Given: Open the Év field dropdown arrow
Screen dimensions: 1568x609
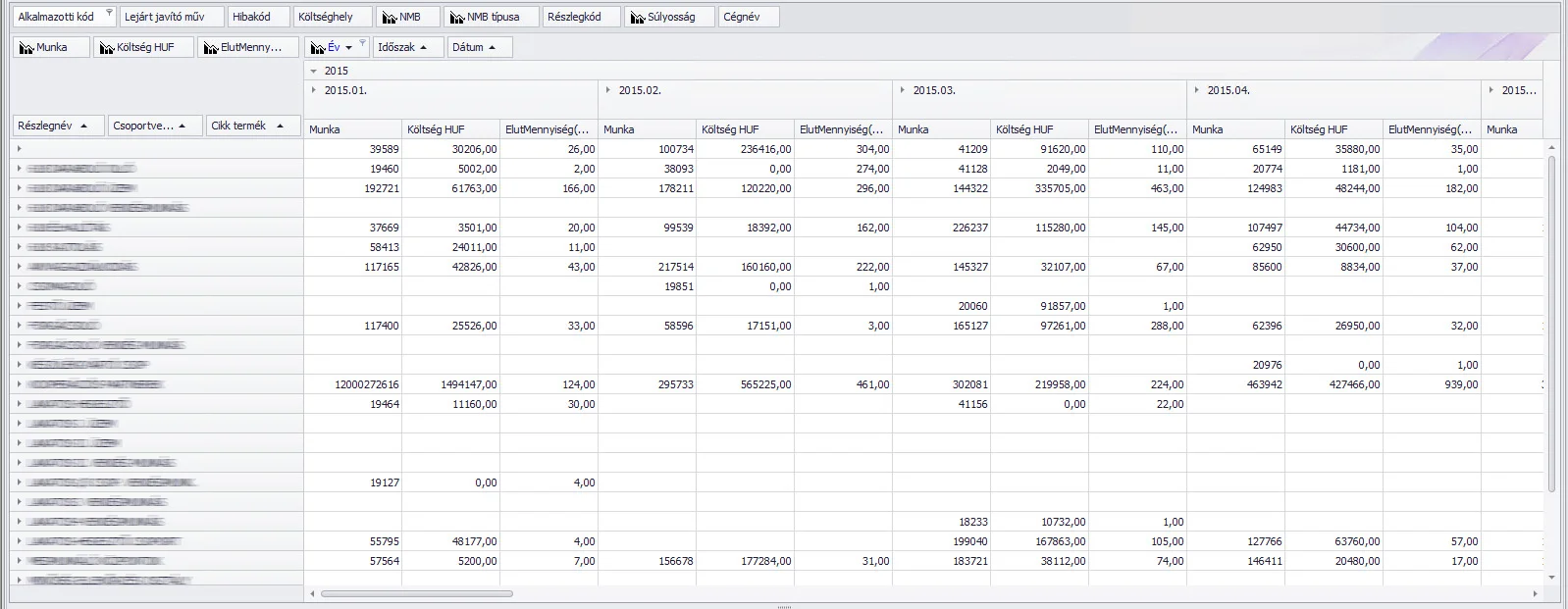Looking at the screenshot, I should click(x=348, y=48).
